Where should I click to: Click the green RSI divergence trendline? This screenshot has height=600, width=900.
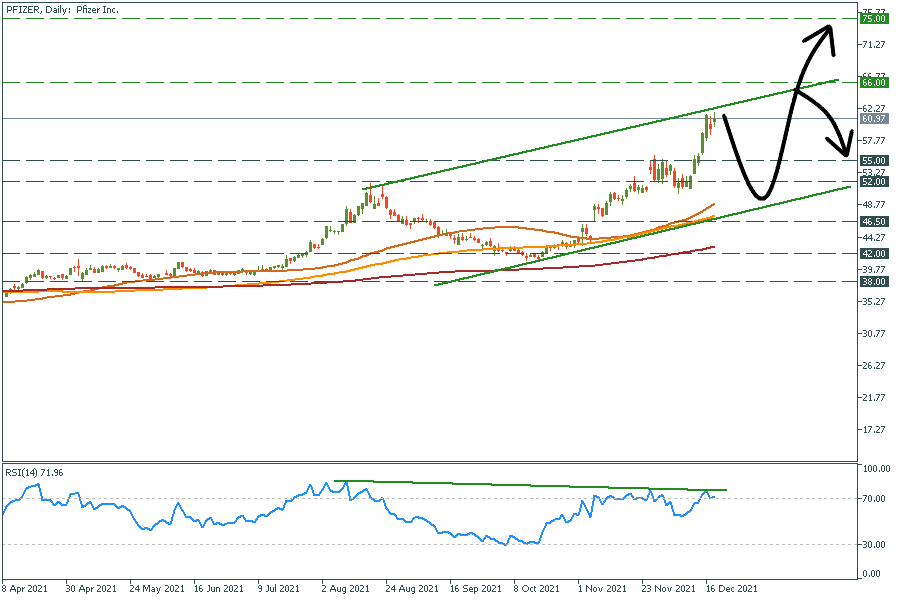[530, 485]
